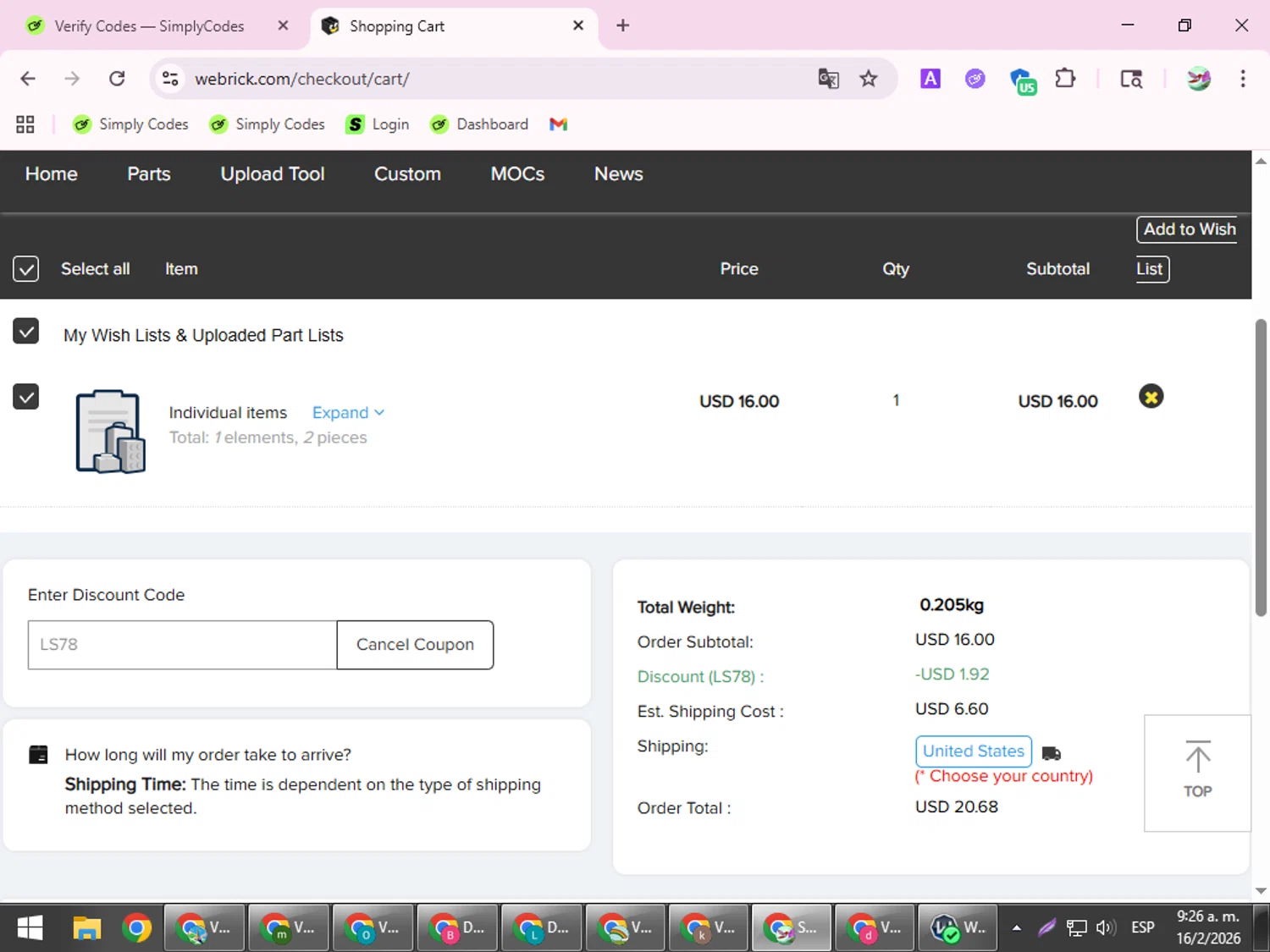Open the News menu item

pos(618,173)
